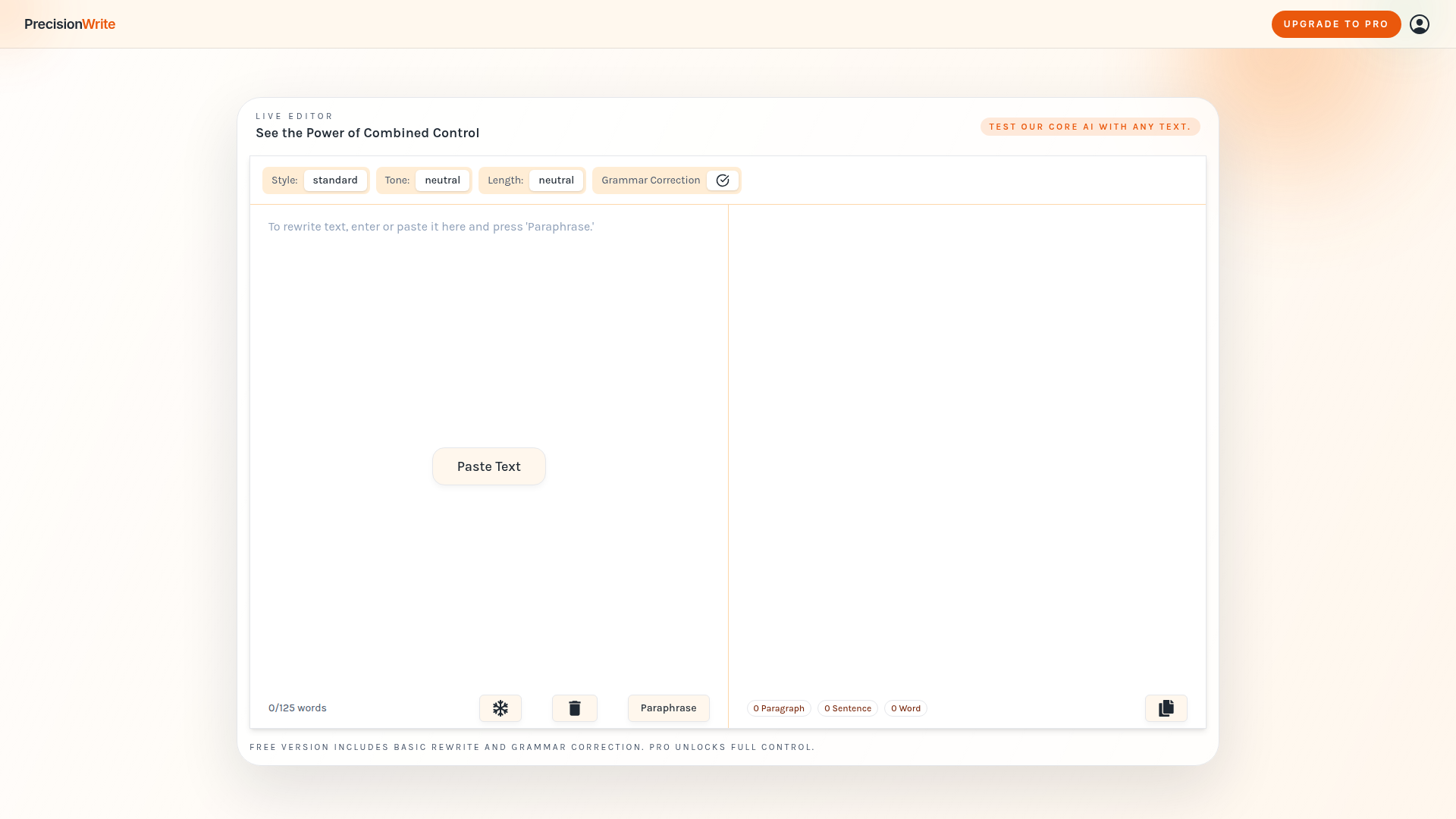Click the PrecisionWrite logo
This screenshot has height=819, width=1456.
coord(70,24)
